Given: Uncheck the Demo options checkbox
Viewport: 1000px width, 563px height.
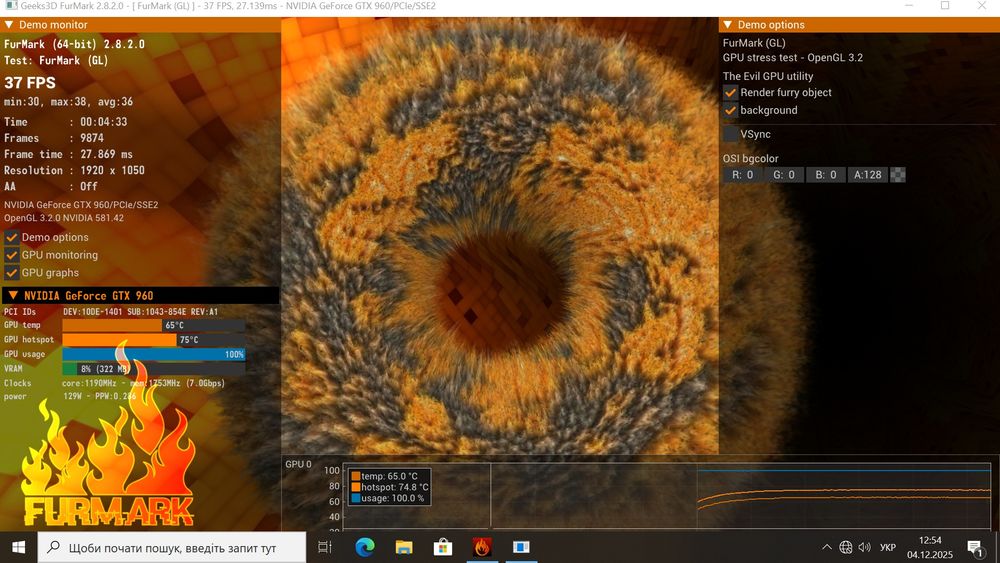Looking at the screenshot, I should point(11,237).
